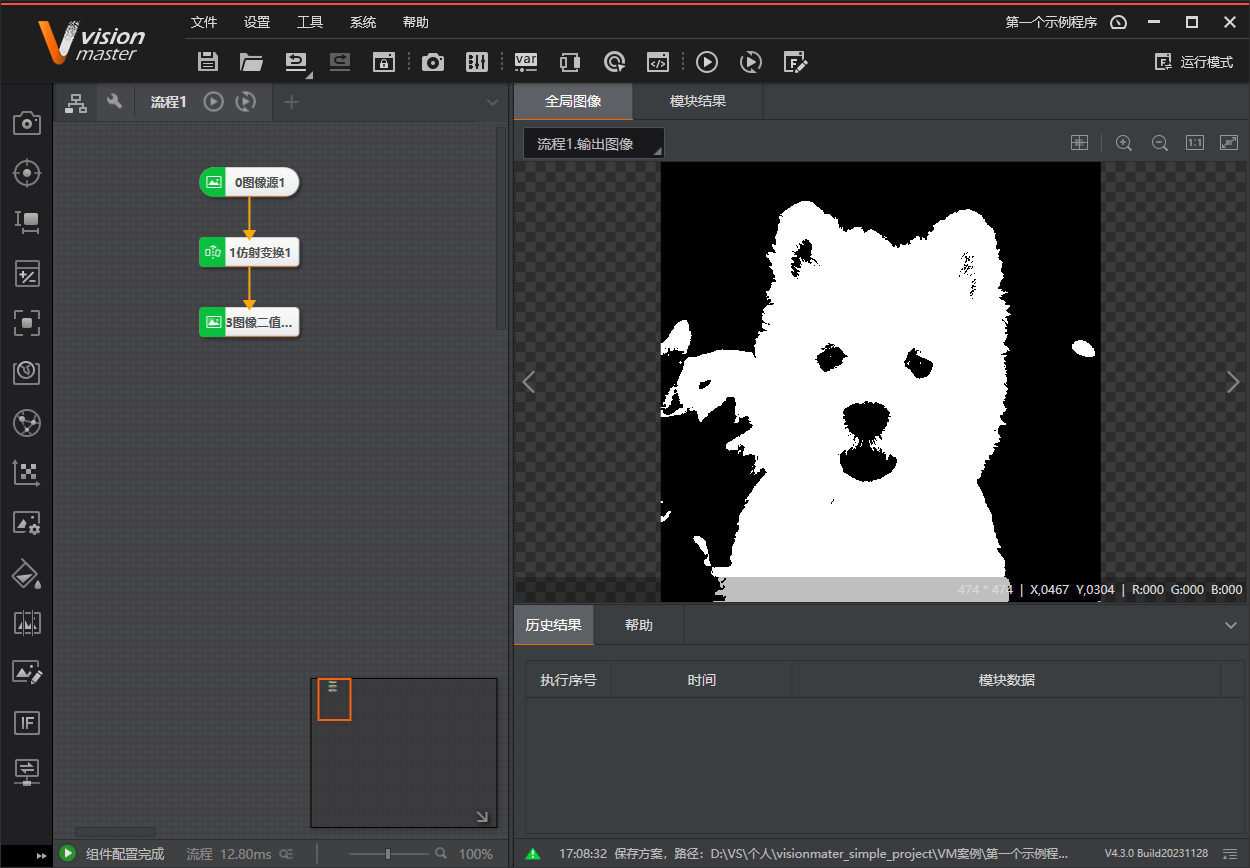Click the lock interface icon
The width and height of the screenshot is (1250, 868).
[x=384, y=62]
